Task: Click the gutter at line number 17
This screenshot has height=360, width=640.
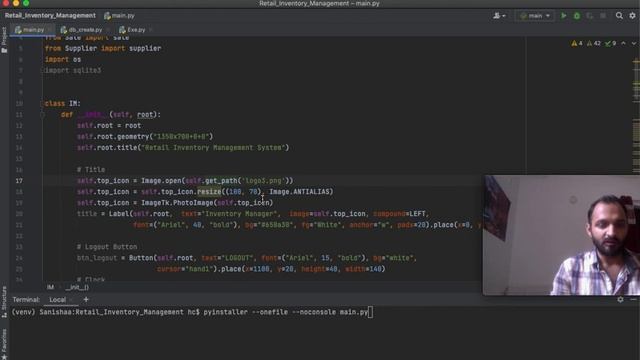Action: coord(19,181)
